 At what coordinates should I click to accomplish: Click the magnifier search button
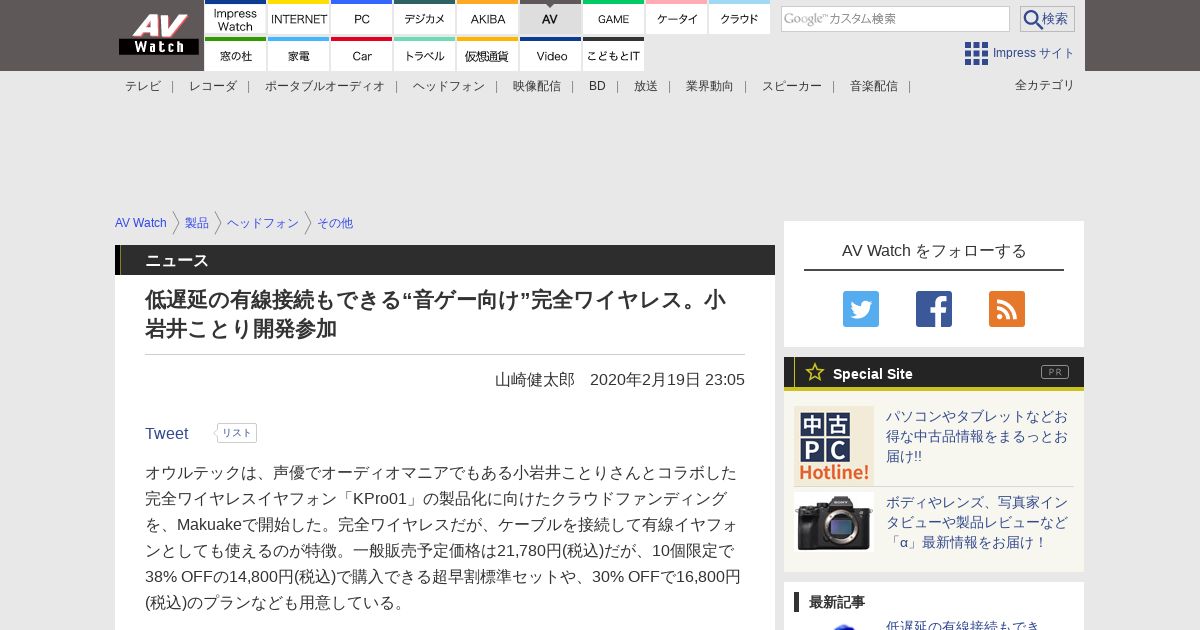pos(1047,19)
